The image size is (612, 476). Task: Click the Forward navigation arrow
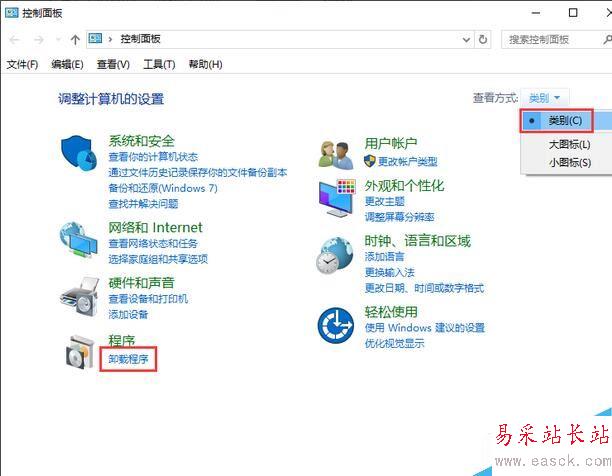pos(38,39)
